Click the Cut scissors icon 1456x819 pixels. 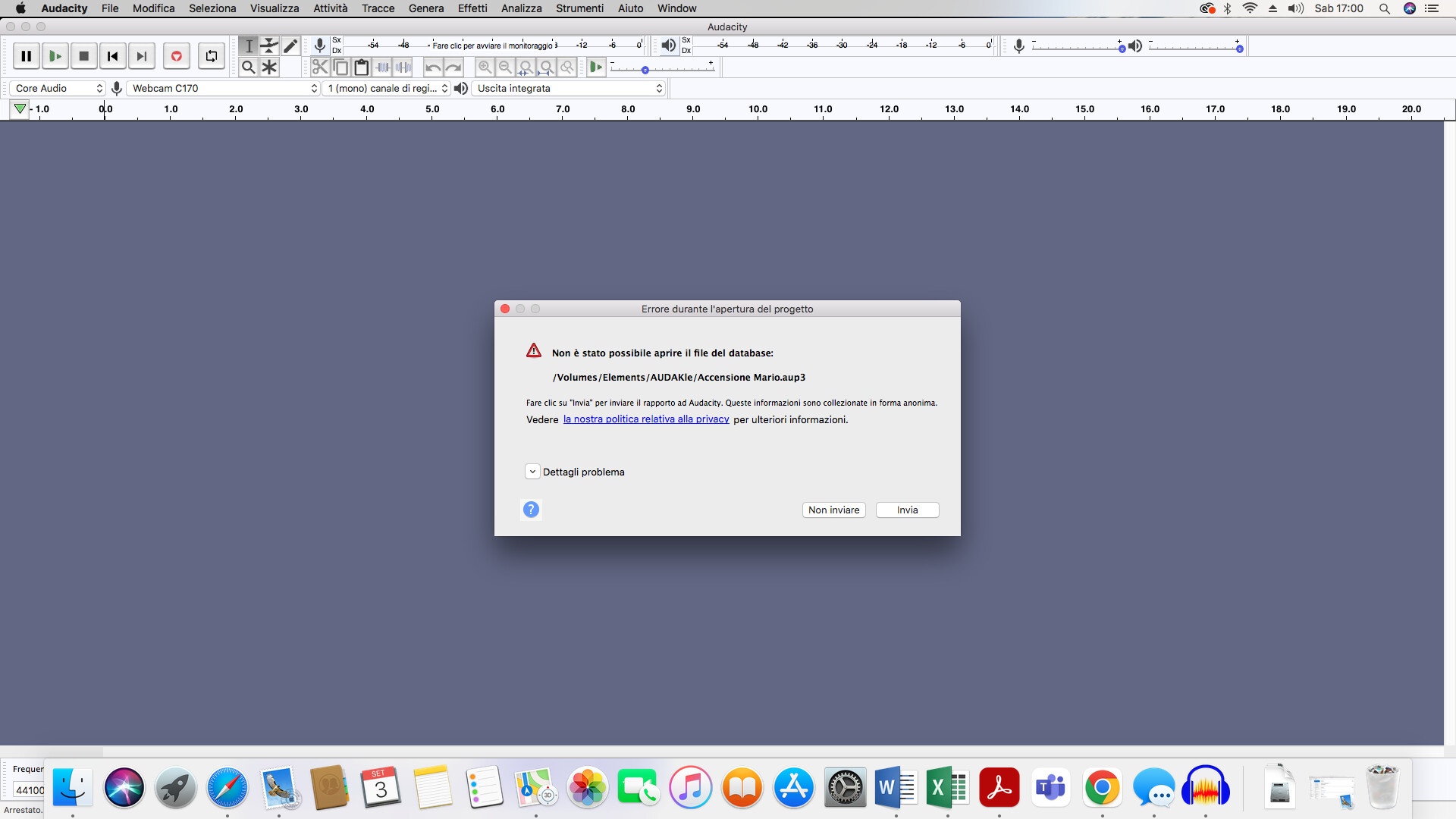[x=320, y=67]
